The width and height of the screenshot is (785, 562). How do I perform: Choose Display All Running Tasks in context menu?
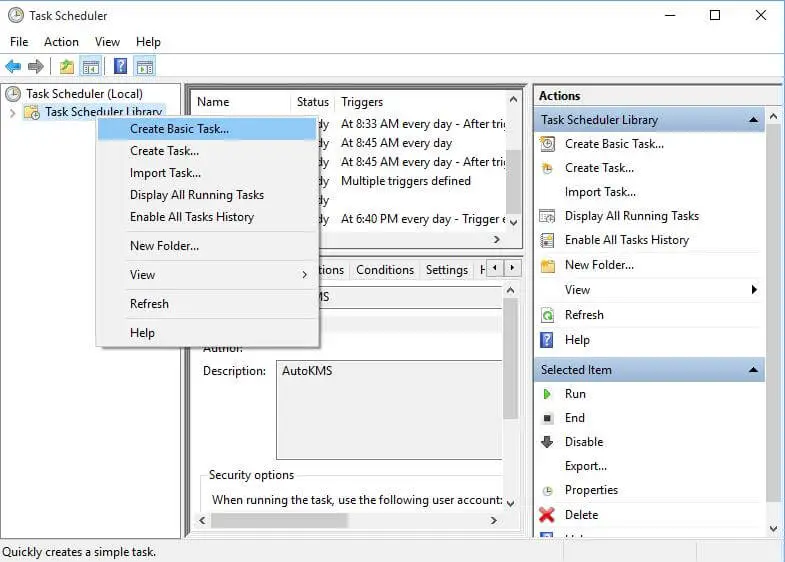click(x=208, y=195)
